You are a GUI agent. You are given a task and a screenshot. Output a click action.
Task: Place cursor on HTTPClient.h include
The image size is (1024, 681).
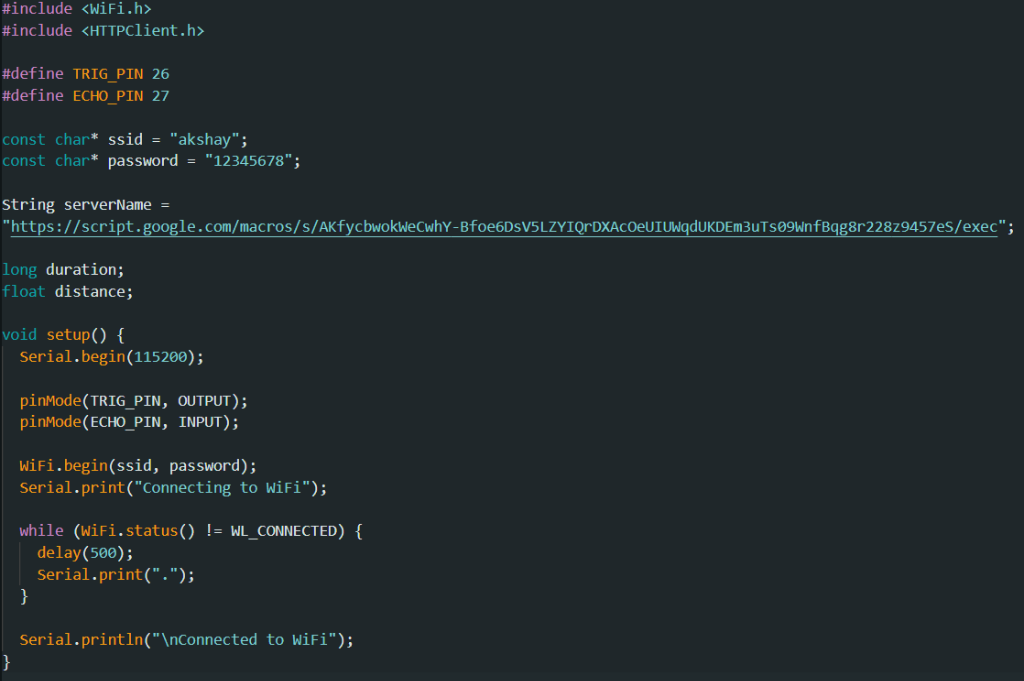(x=103, y=31)
